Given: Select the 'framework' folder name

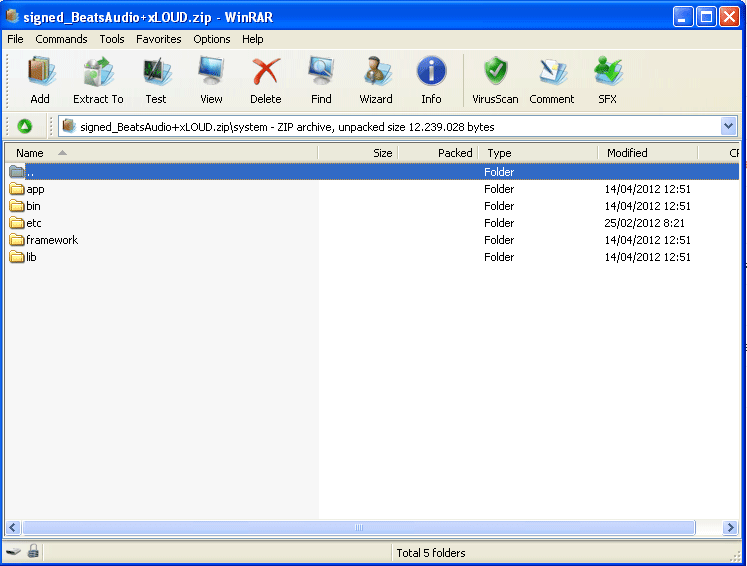Looking at the screenshot, I should (x=52, y=240).
